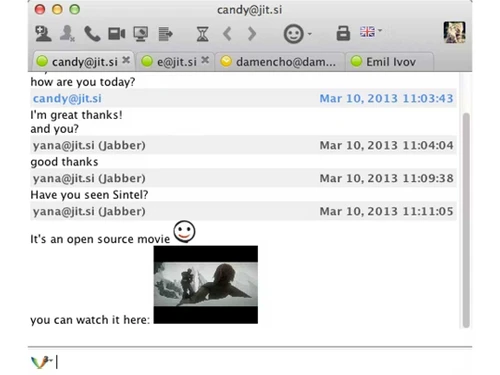Click the Mar 10, 2013 11:03:43 timestamp
Viewport: 500px width, 375px height.
[386, 99]
